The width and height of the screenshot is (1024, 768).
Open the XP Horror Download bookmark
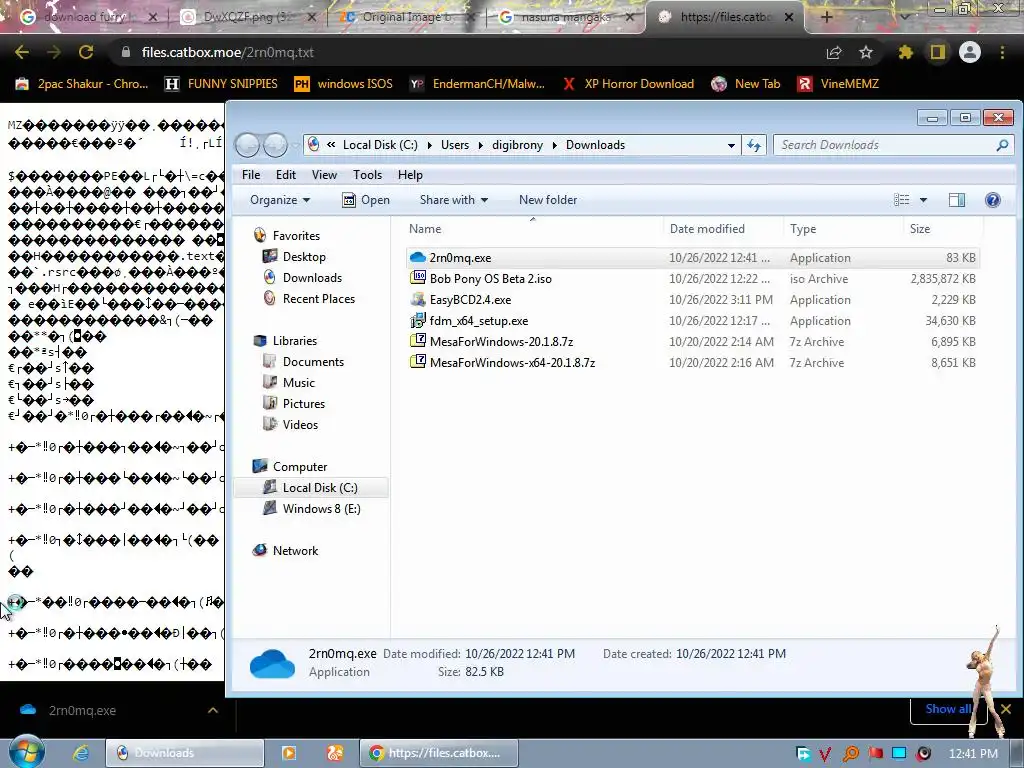point(628,84)
